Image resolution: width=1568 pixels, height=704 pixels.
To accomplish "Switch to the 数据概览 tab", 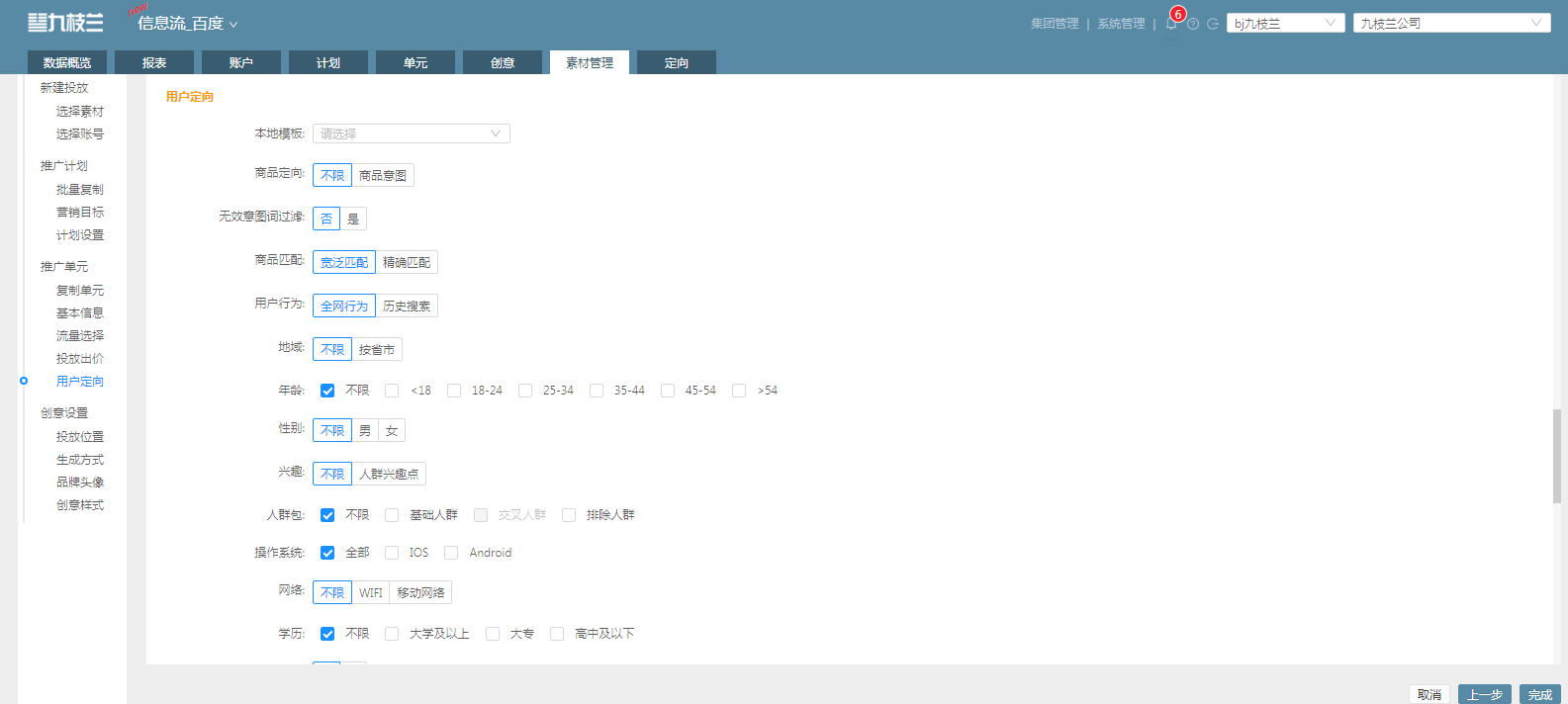I will 67,62.
